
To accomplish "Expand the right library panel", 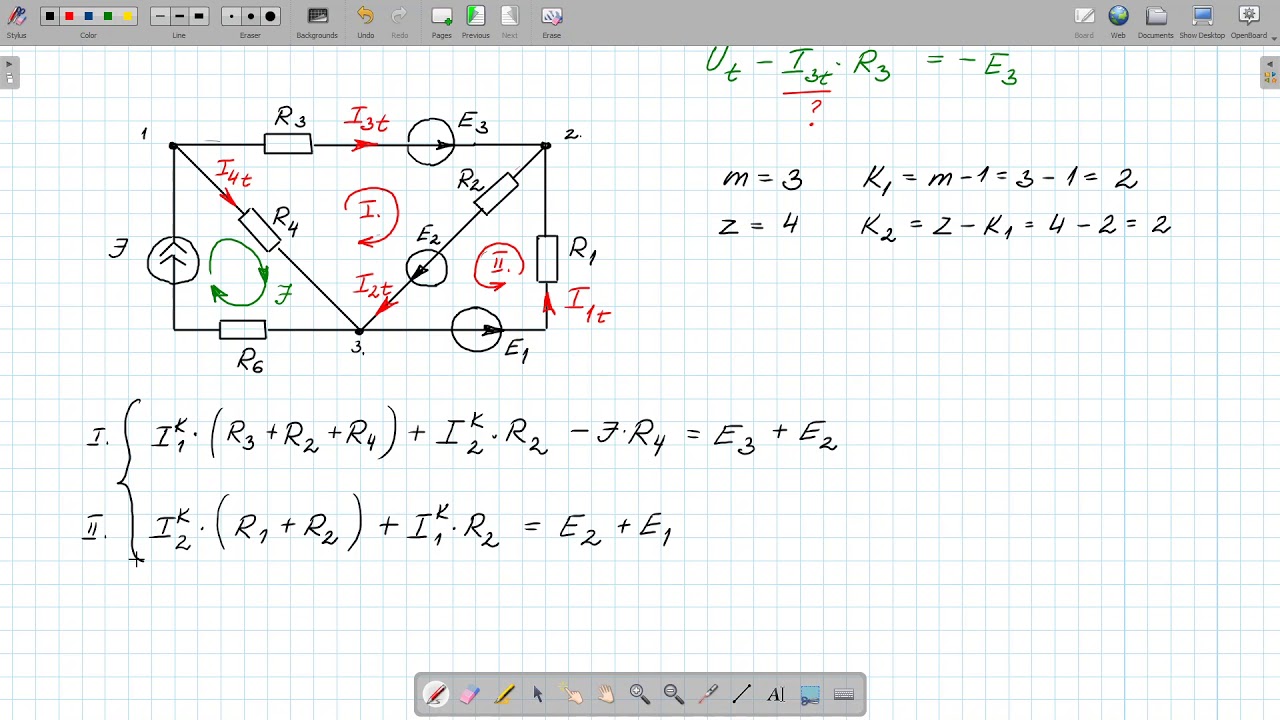I will [x=1270, y=72].
